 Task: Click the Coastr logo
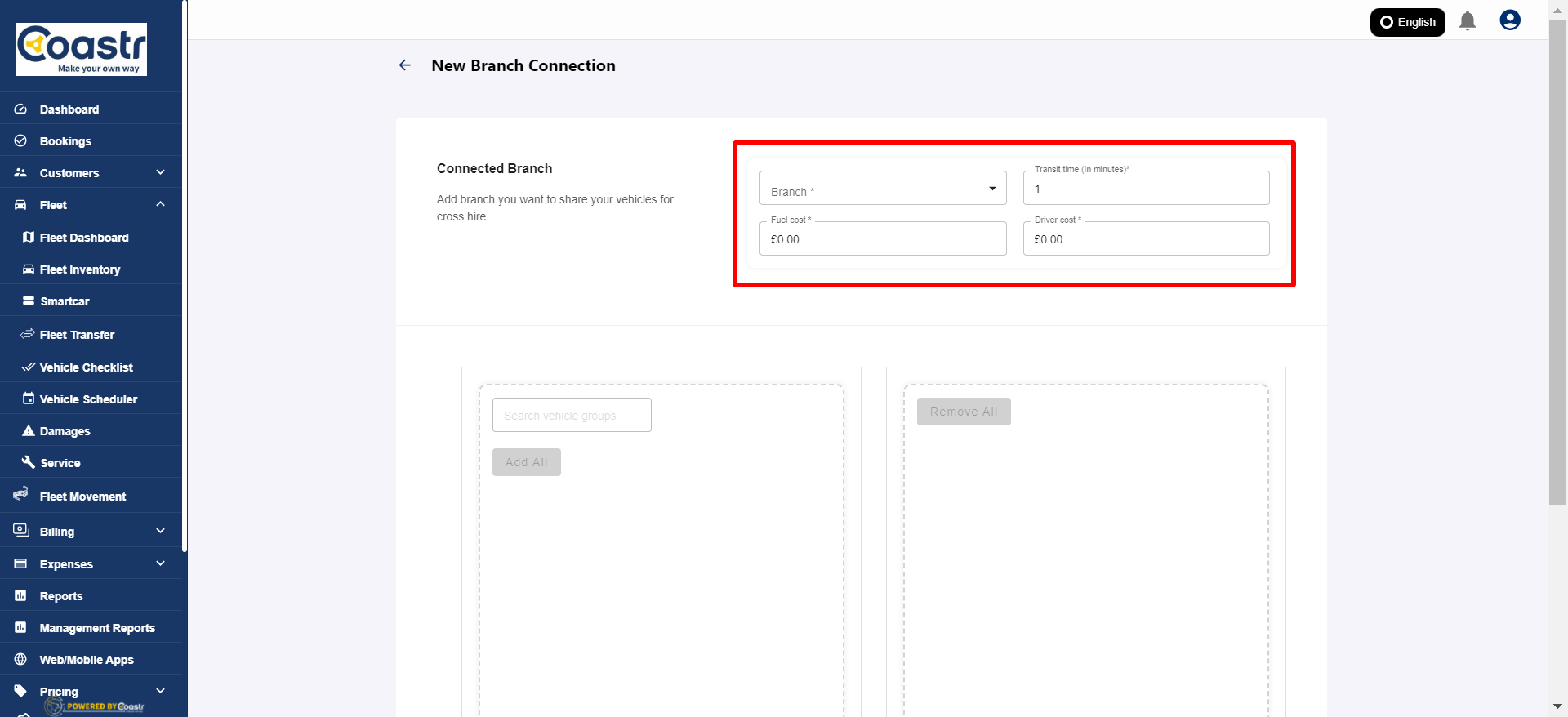point(82,49)
